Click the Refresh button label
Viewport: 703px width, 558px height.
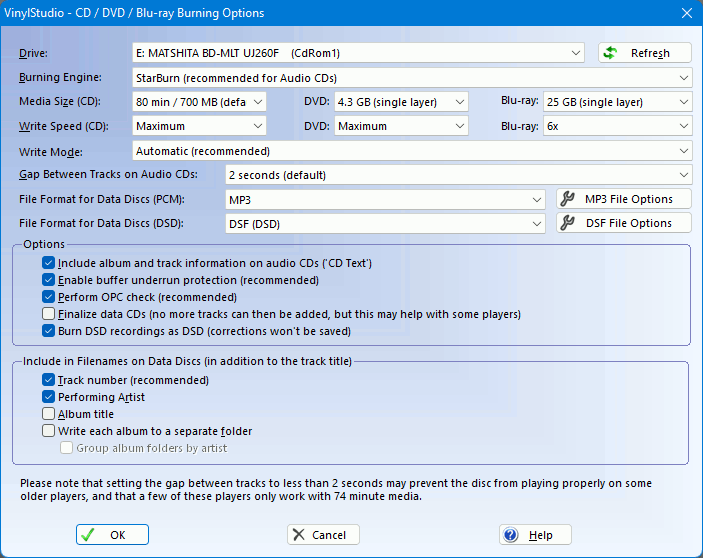650,53
